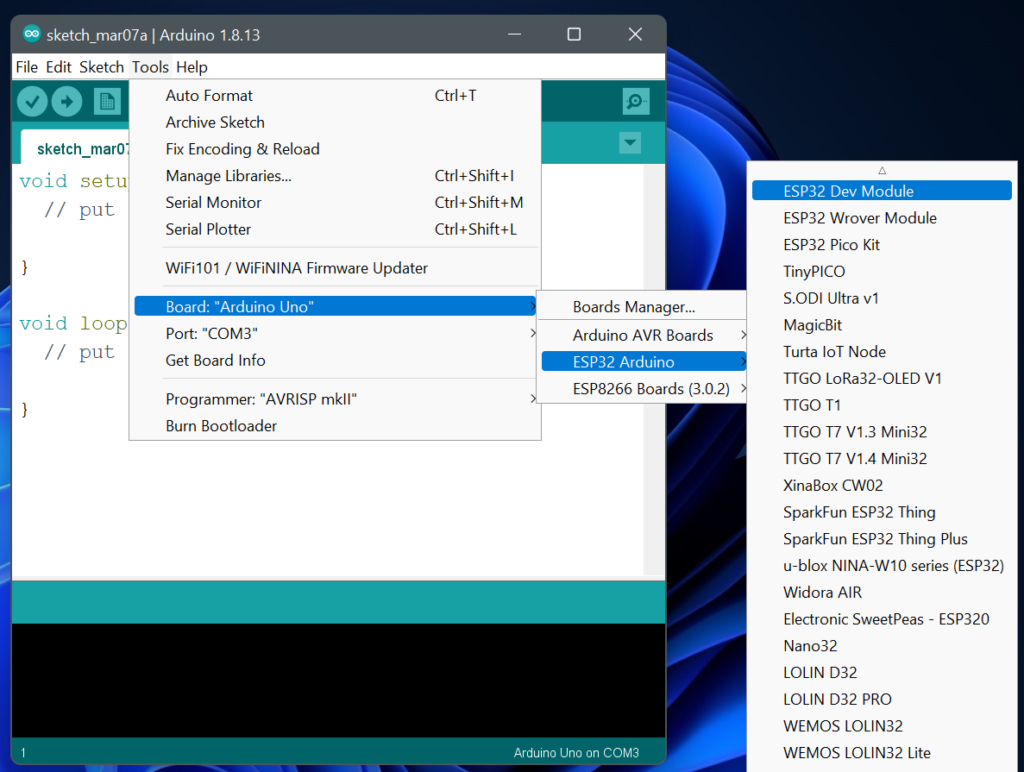Click the scroll-up triangle in the board list
The image size is (1024, 772).
(x=882, y=170)
